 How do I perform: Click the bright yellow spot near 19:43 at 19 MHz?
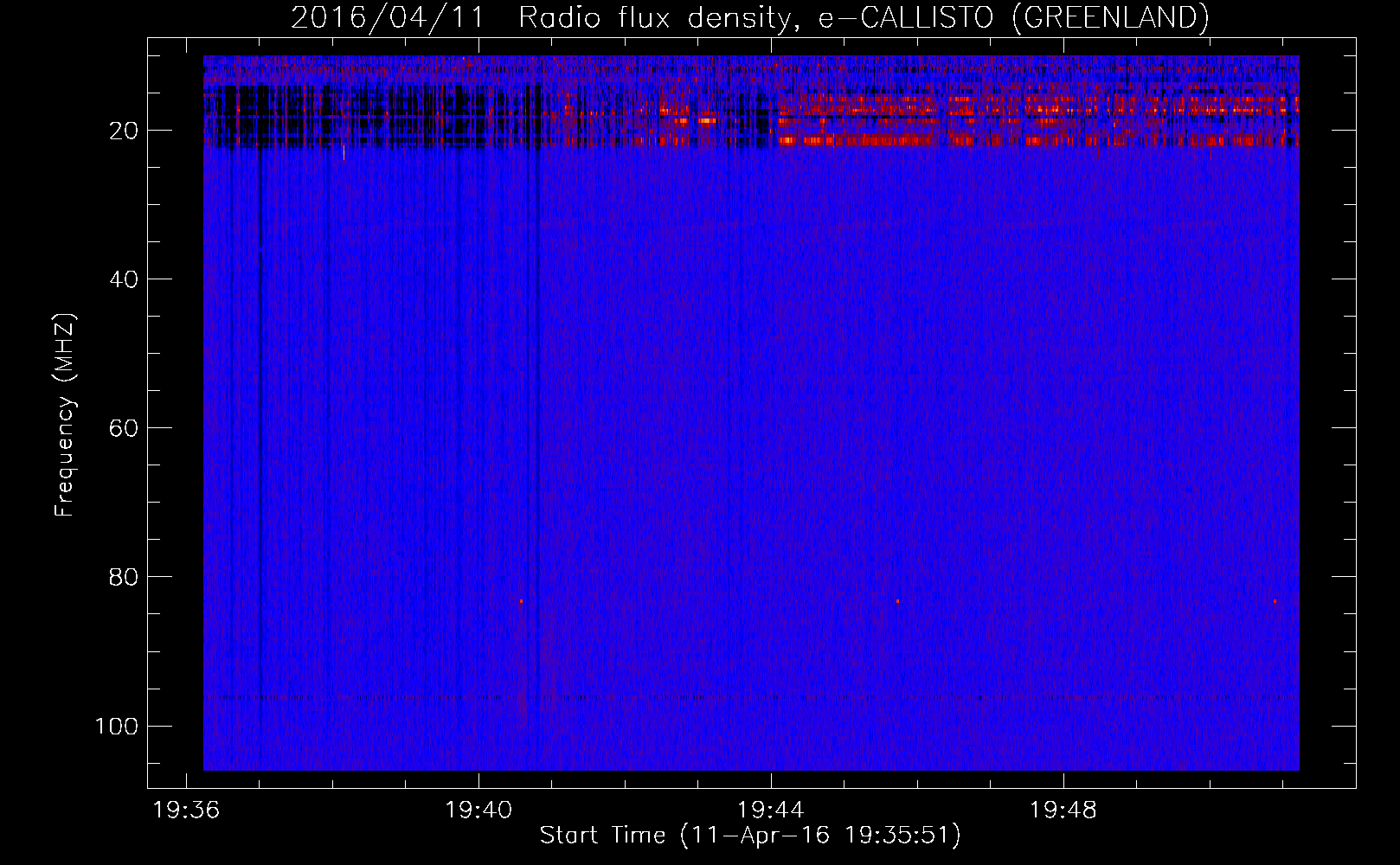pyautogui.click(x=708, y=121)
